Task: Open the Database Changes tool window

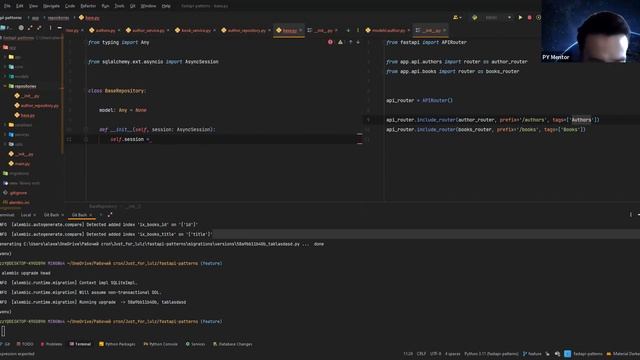Action: coord(232,344)
